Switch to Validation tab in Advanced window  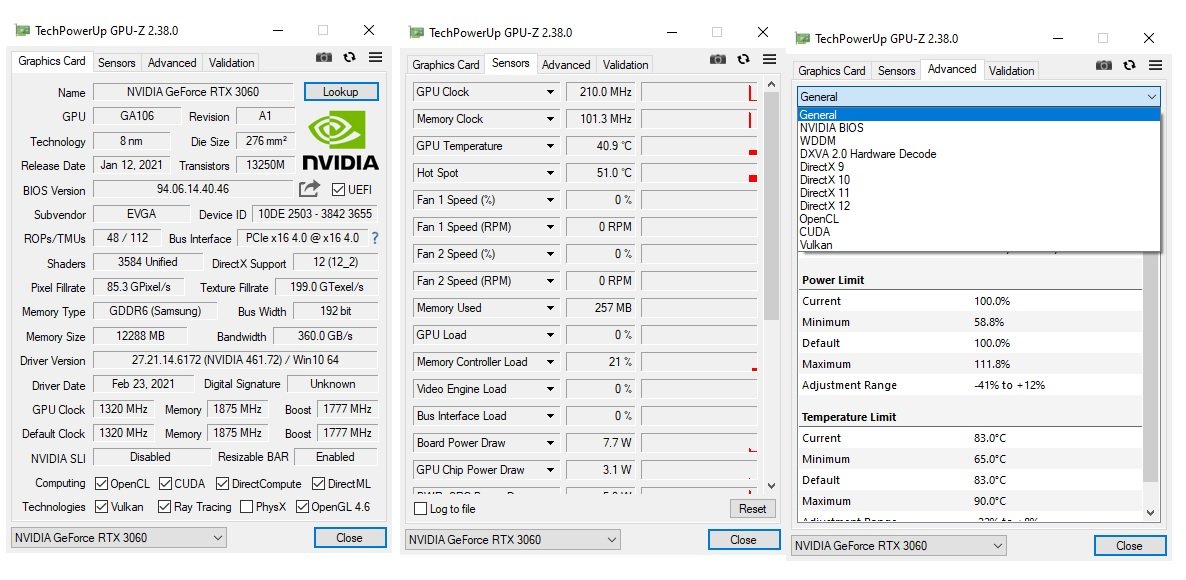point(1011,71)
